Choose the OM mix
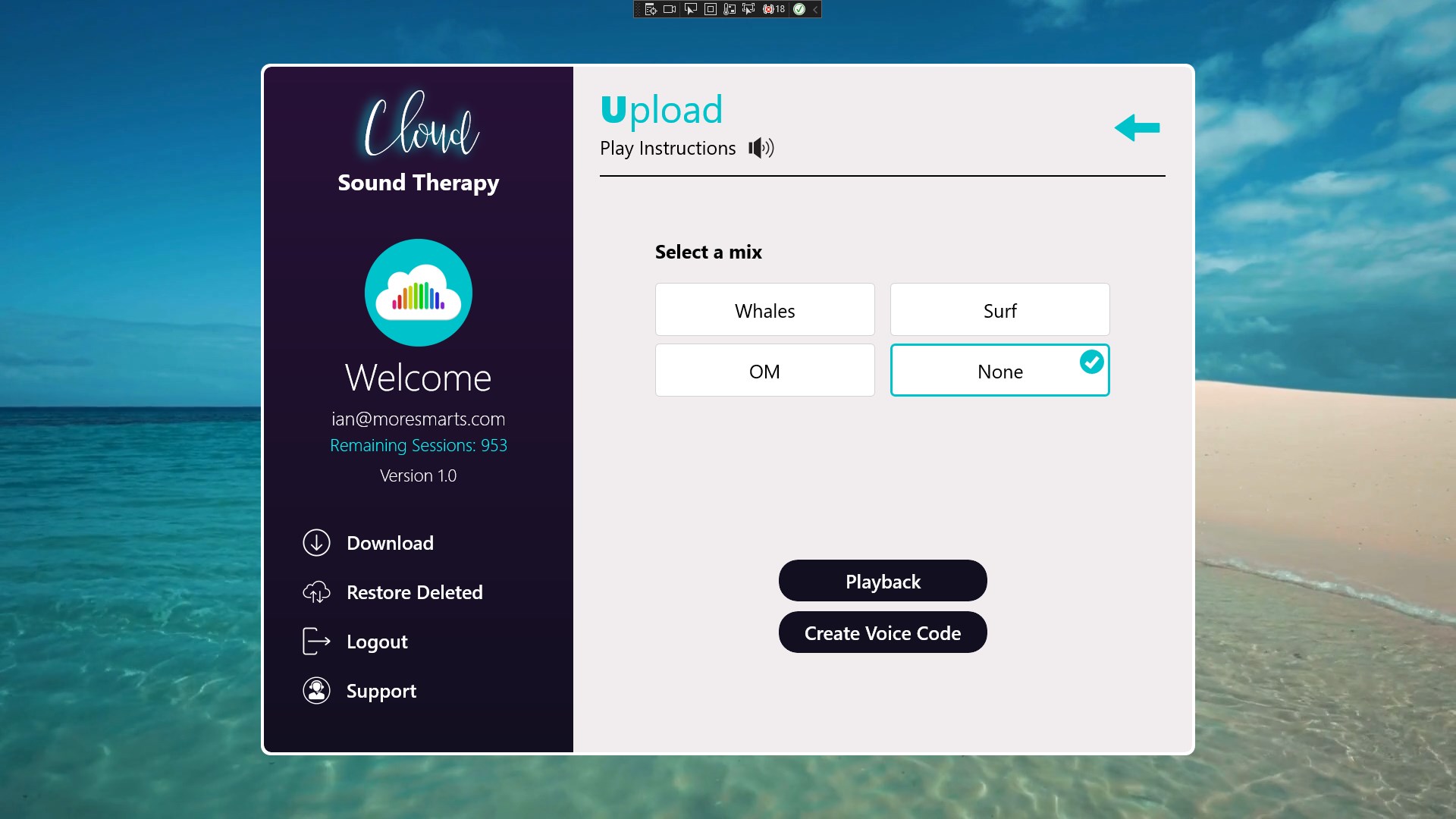1456x819 pixels. tap(764, 371)
